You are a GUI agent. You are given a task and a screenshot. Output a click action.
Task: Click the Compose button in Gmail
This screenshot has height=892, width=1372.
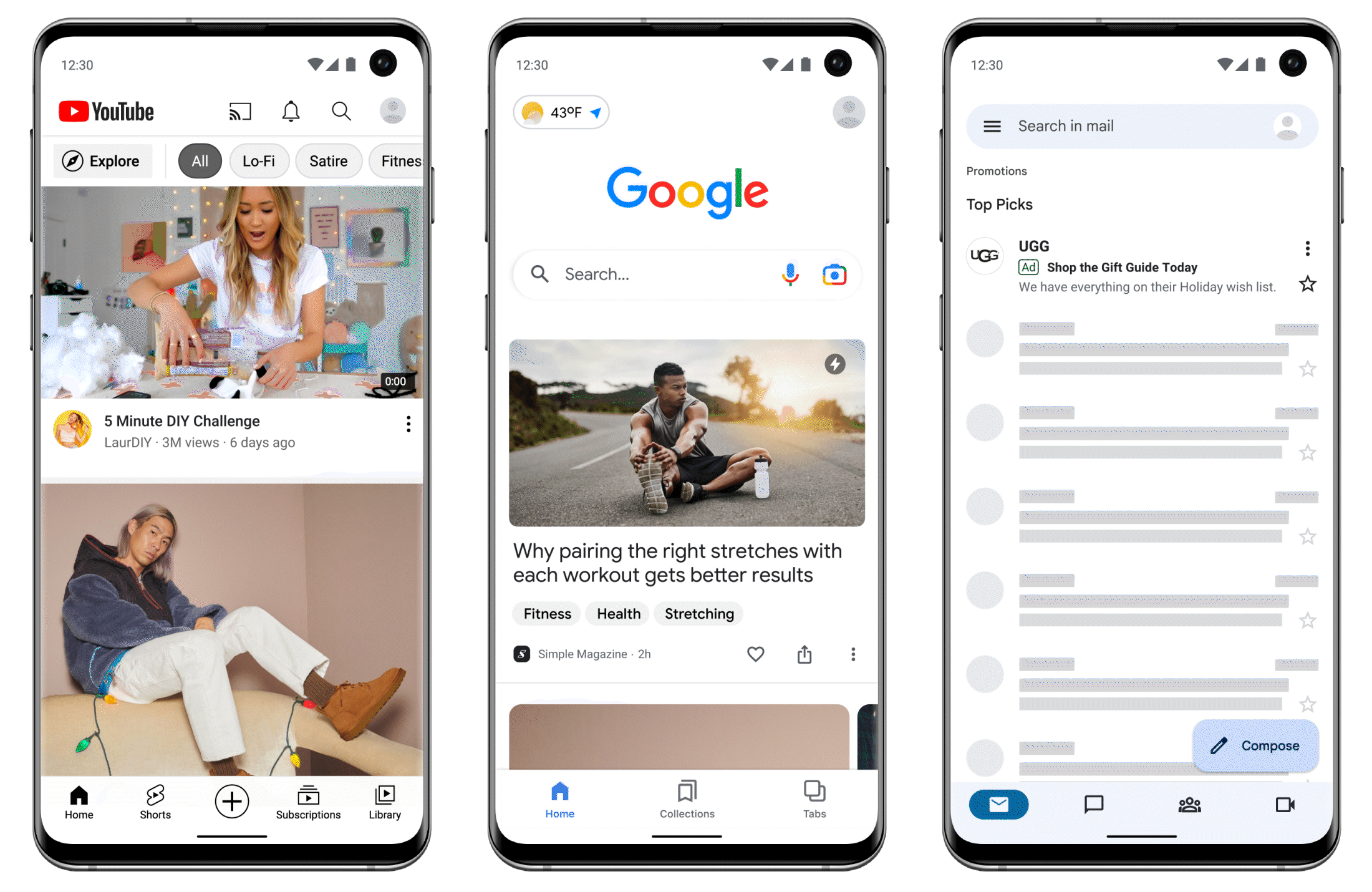coord(1253,745)
